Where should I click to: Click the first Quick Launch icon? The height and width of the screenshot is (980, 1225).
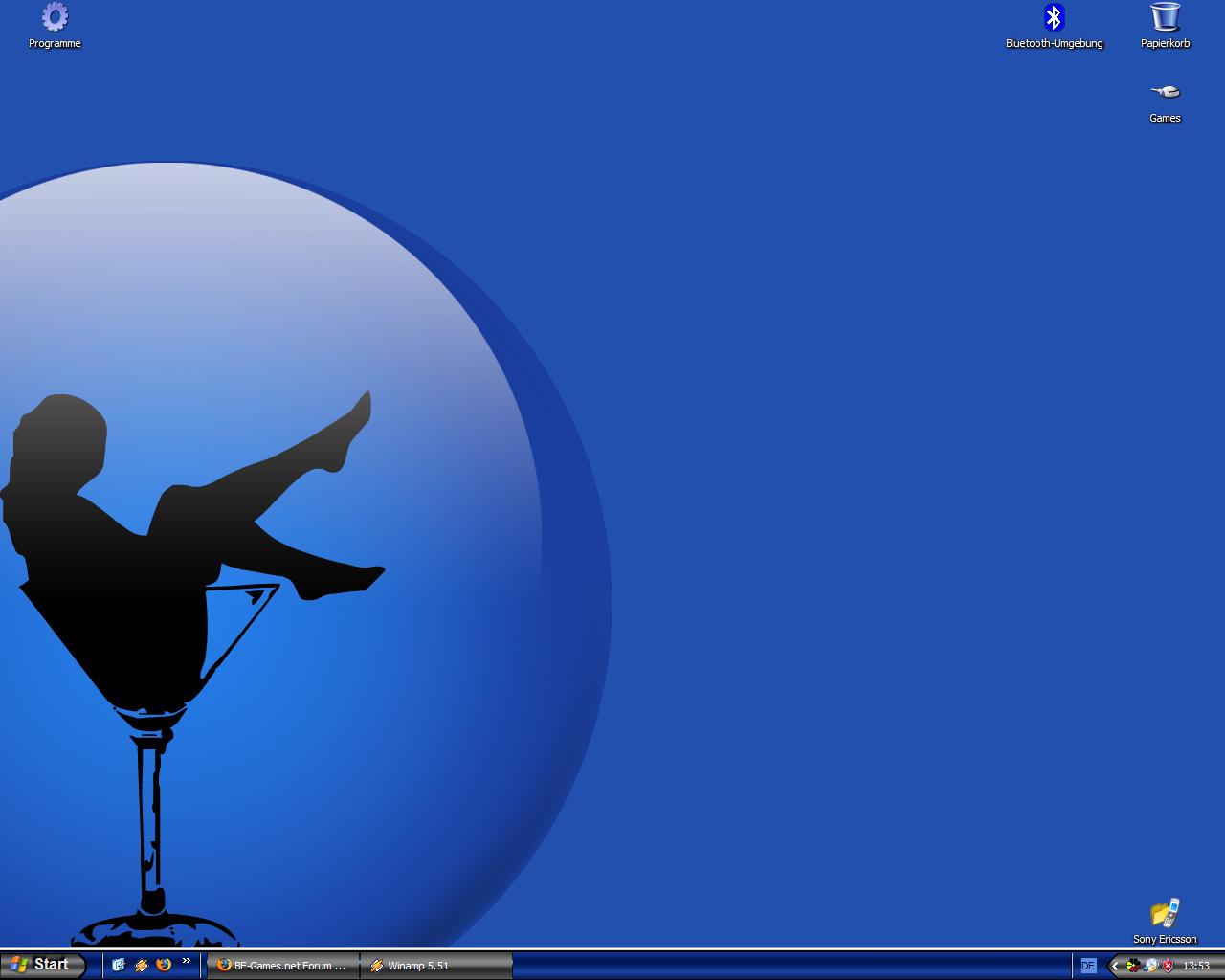pyautogui.click(x=119, y=965)
